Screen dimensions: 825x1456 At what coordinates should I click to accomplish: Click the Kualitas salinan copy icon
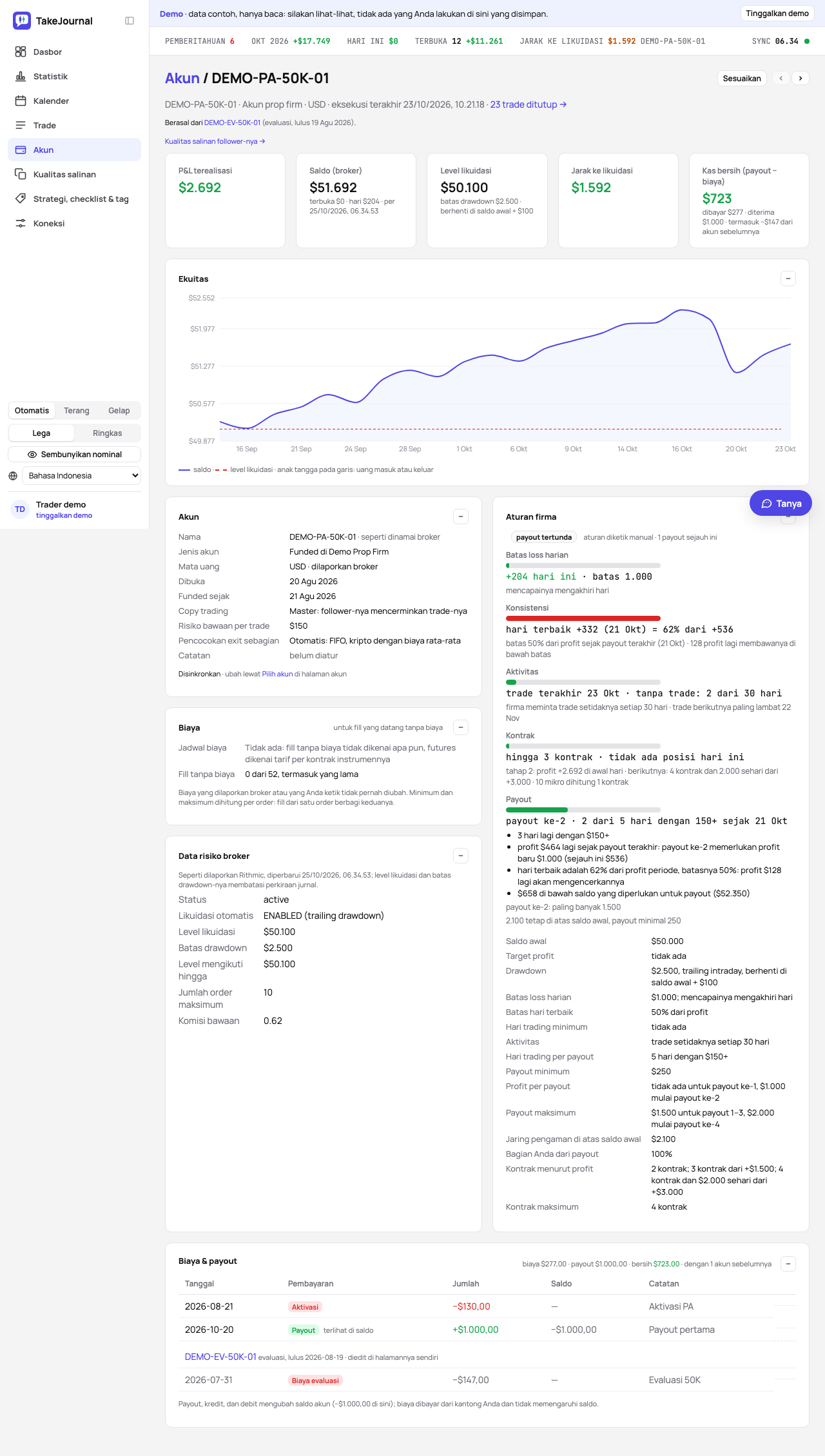tap(21, 174)
